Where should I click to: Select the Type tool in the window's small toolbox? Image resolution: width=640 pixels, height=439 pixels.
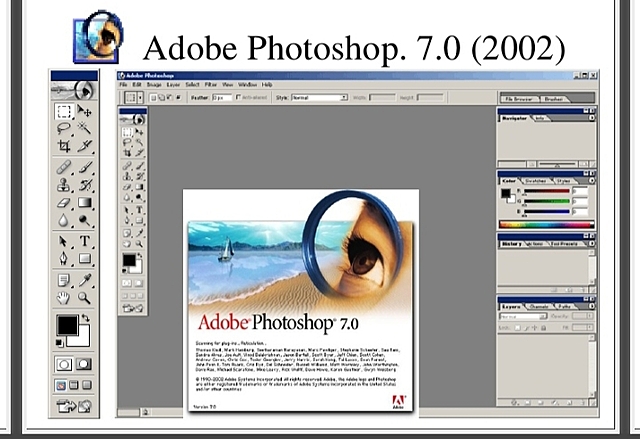tap(139, 210)
